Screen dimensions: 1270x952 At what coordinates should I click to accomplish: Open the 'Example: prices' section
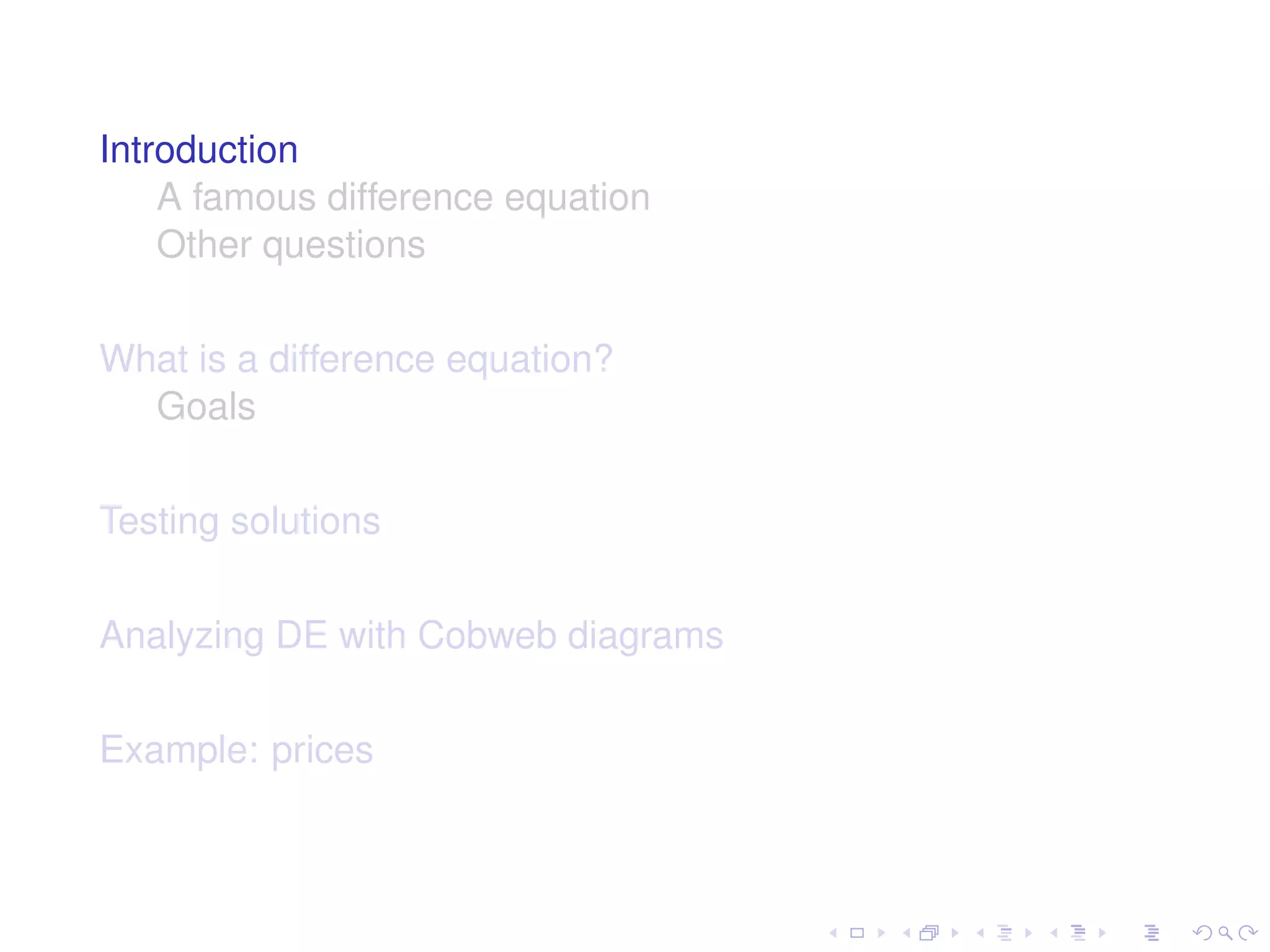(x=236, y=750)
